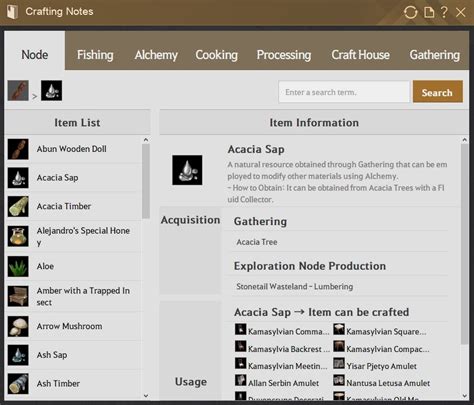
Task: Click Acacia Tree under Gathering
Action: [x=257, y=242]
